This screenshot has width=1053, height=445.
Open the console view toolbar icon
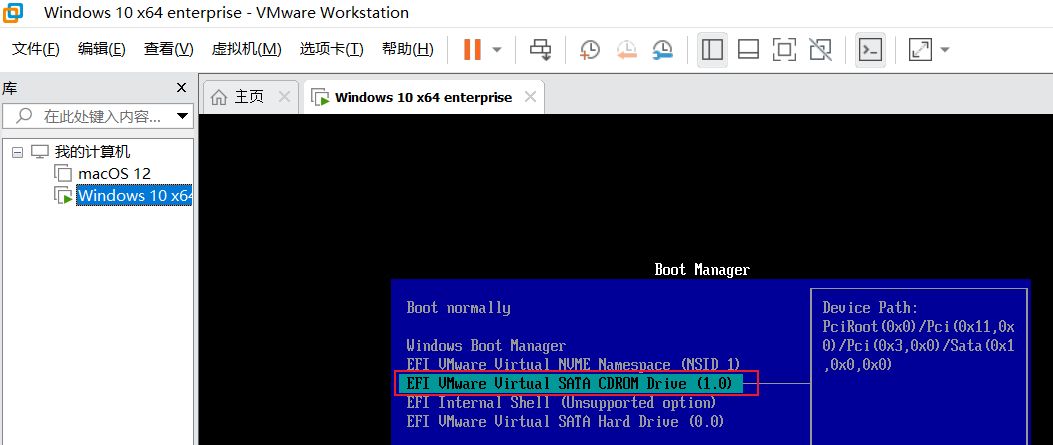tap(871, 49)
